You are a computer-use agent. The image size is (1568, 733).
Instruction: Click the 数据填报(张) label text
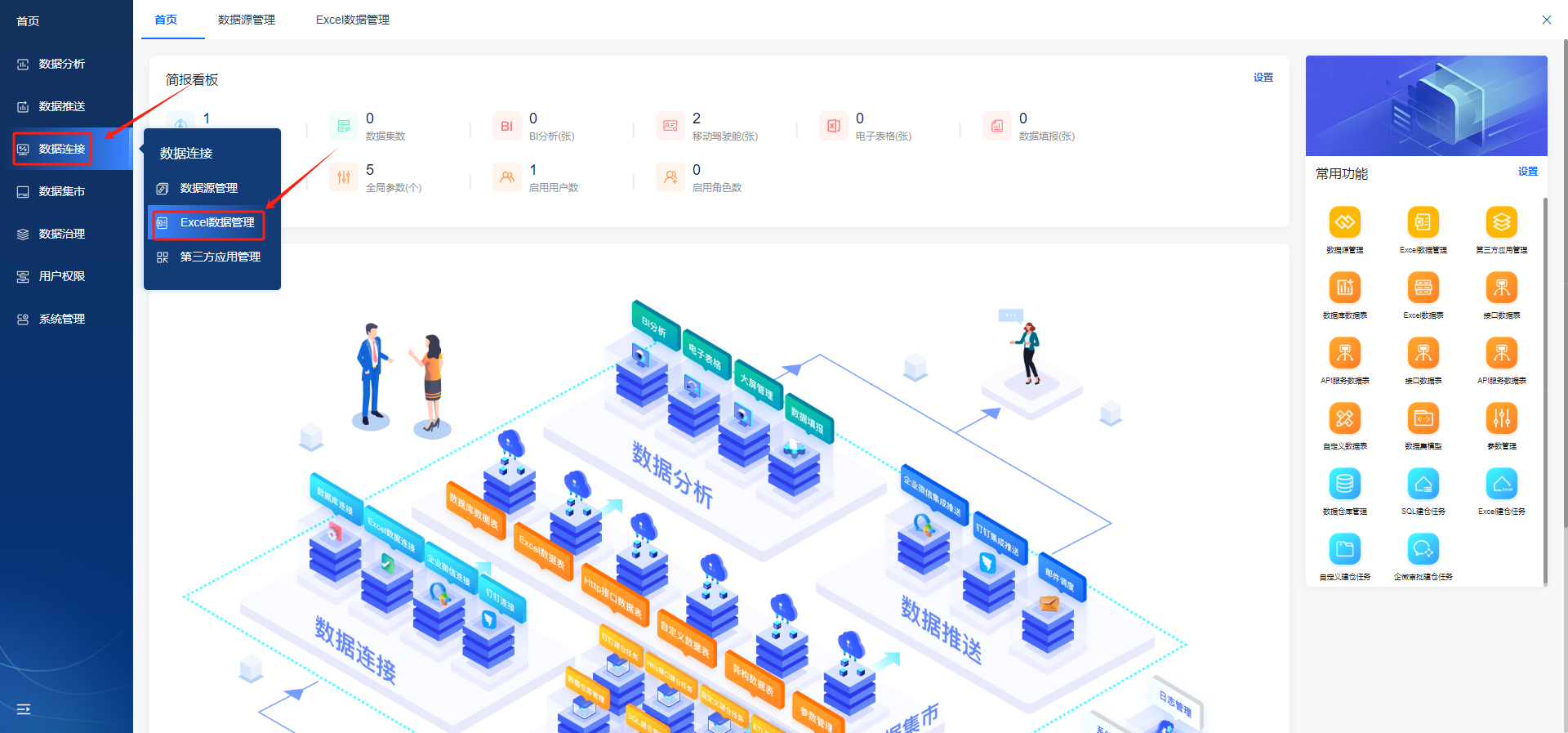pos(1047,136)
